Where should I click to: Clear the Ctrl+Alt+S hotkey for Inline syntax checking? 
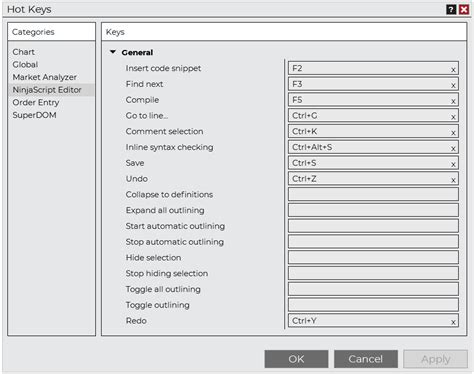[453, 149]
